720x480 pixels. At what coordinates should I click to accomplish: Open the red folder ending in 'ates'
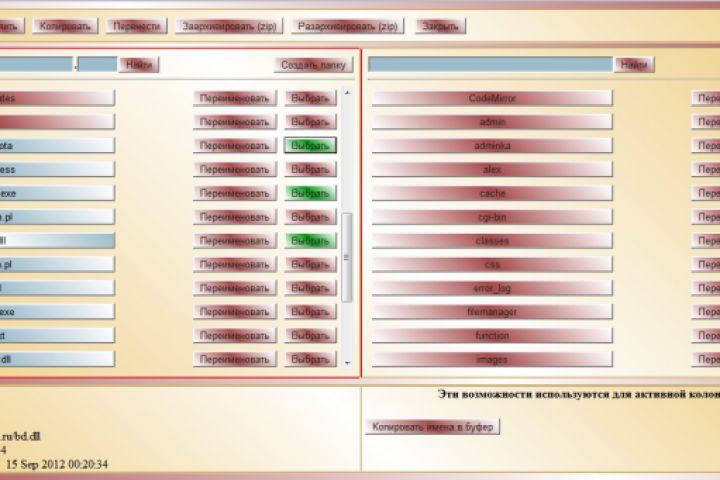(x=57, y=98)
